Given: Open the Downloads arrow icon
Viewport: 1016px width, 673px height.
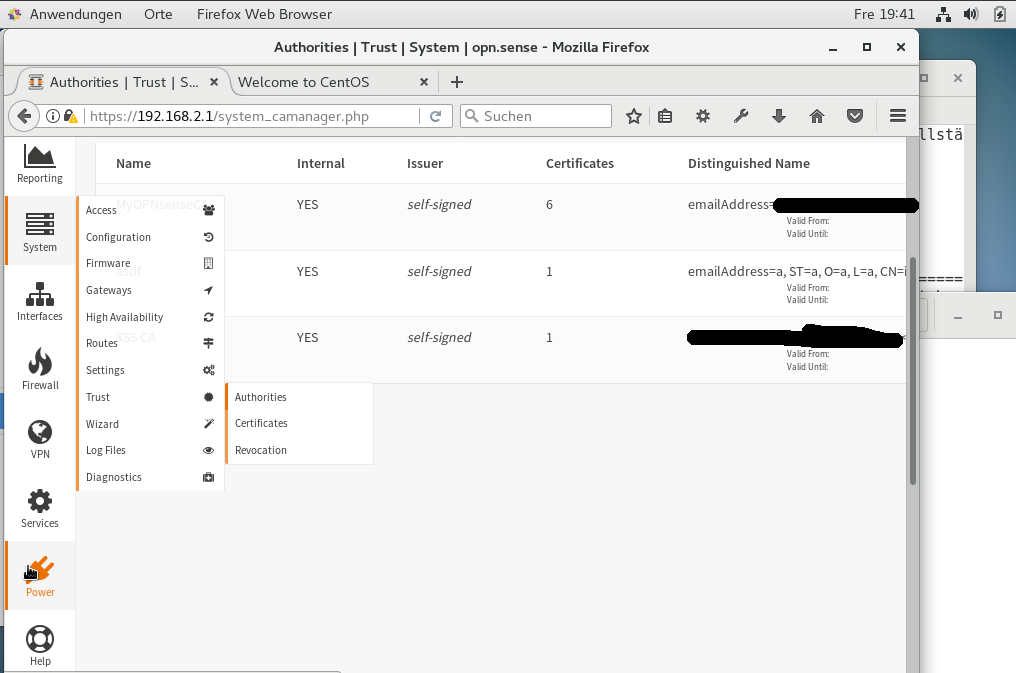Looking at the screenshot, I should (779, 116).
